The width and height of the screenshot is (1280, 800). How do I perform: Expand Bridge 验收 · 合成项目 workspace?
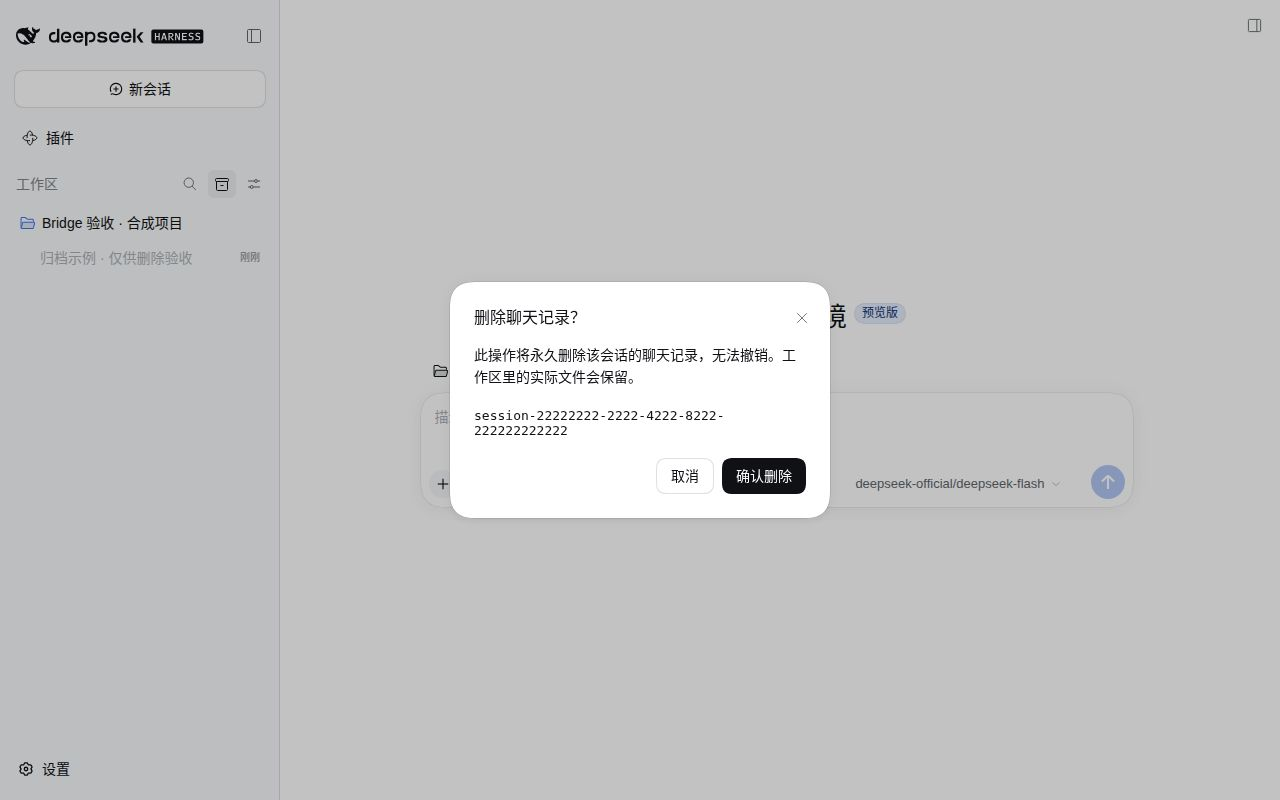(140, 223)
